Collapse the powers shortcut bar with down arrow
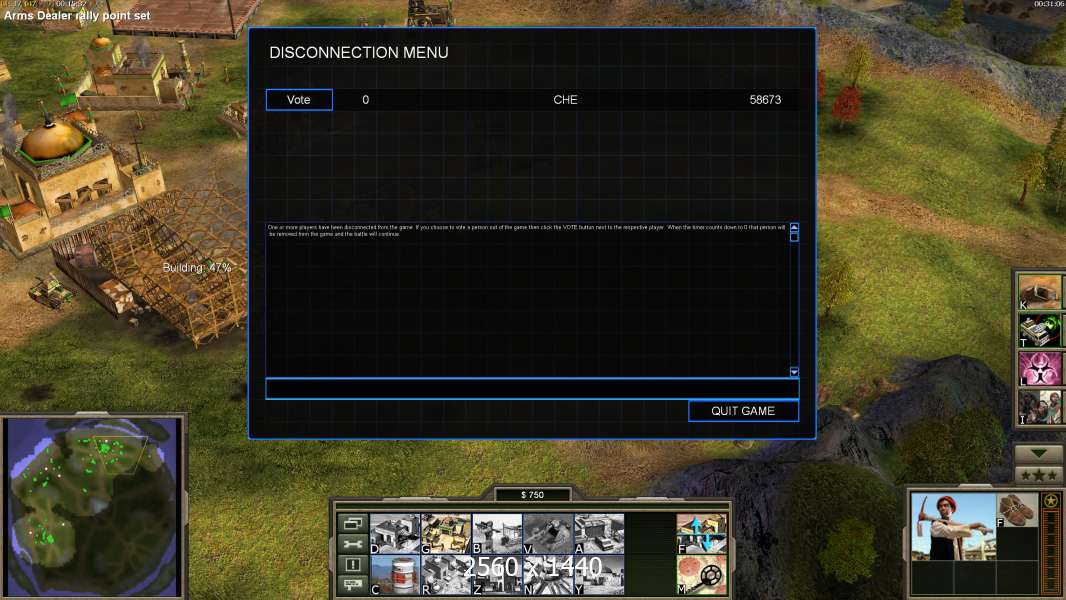The image size is (1066, 600). 1039,454
